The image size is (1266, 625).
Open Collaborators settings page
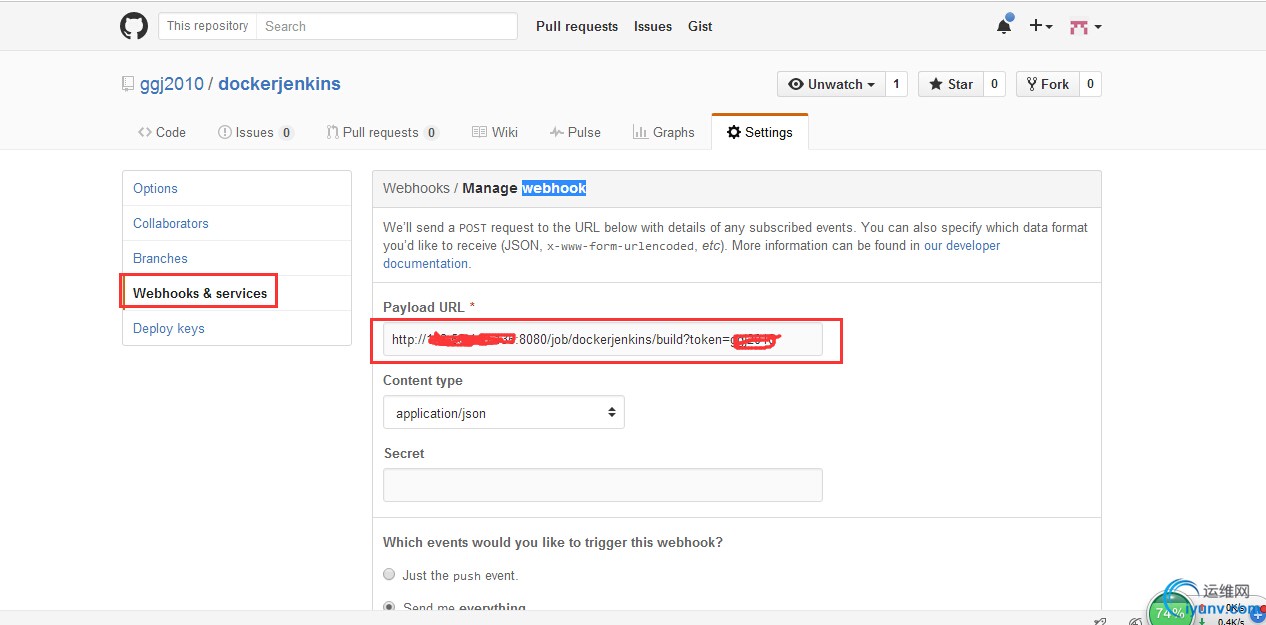click(x=237, y=223)
